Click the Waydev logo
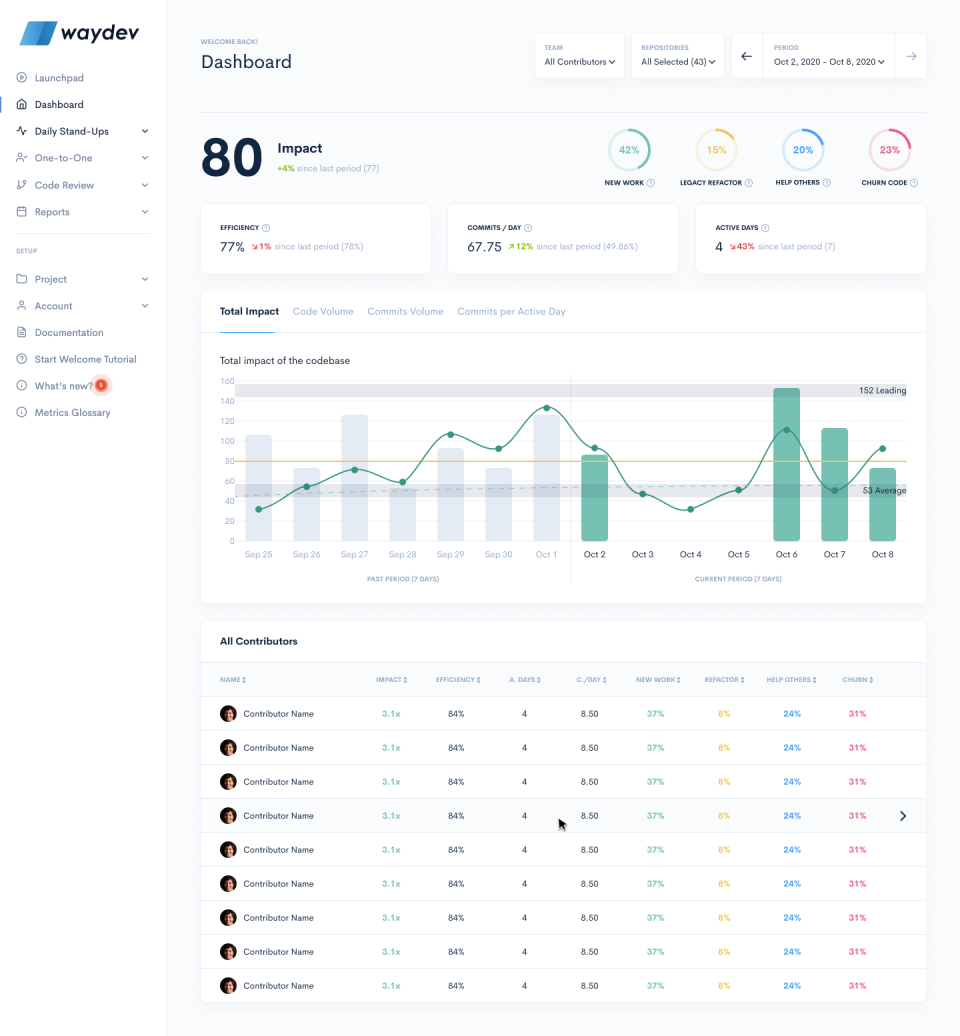The height and width of the screenshot is (1036, 960). pos(77,32)
